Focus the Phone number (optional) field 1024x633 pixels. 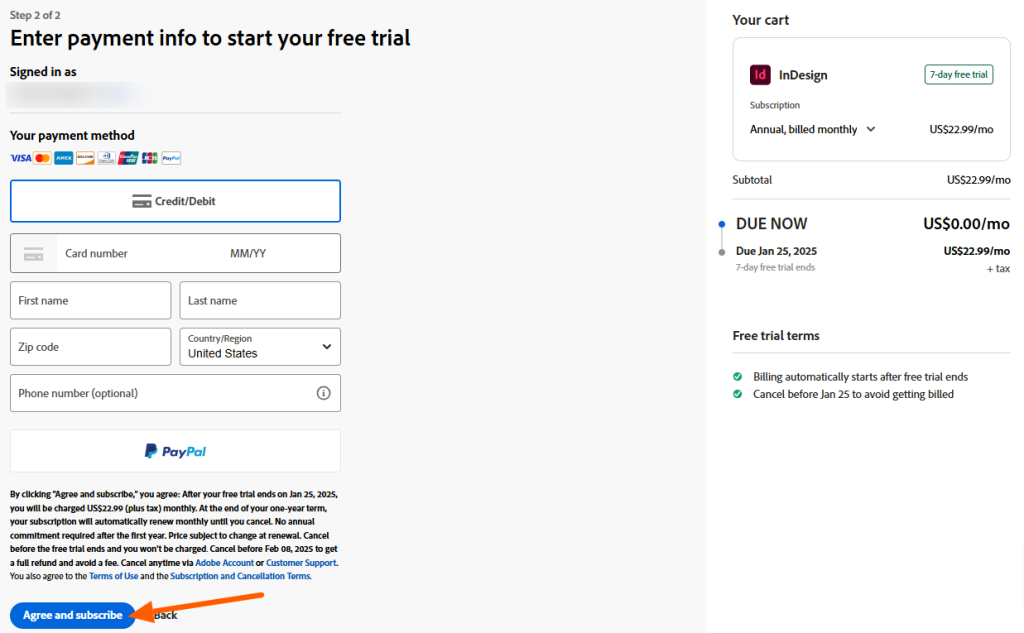pos(175,393)
